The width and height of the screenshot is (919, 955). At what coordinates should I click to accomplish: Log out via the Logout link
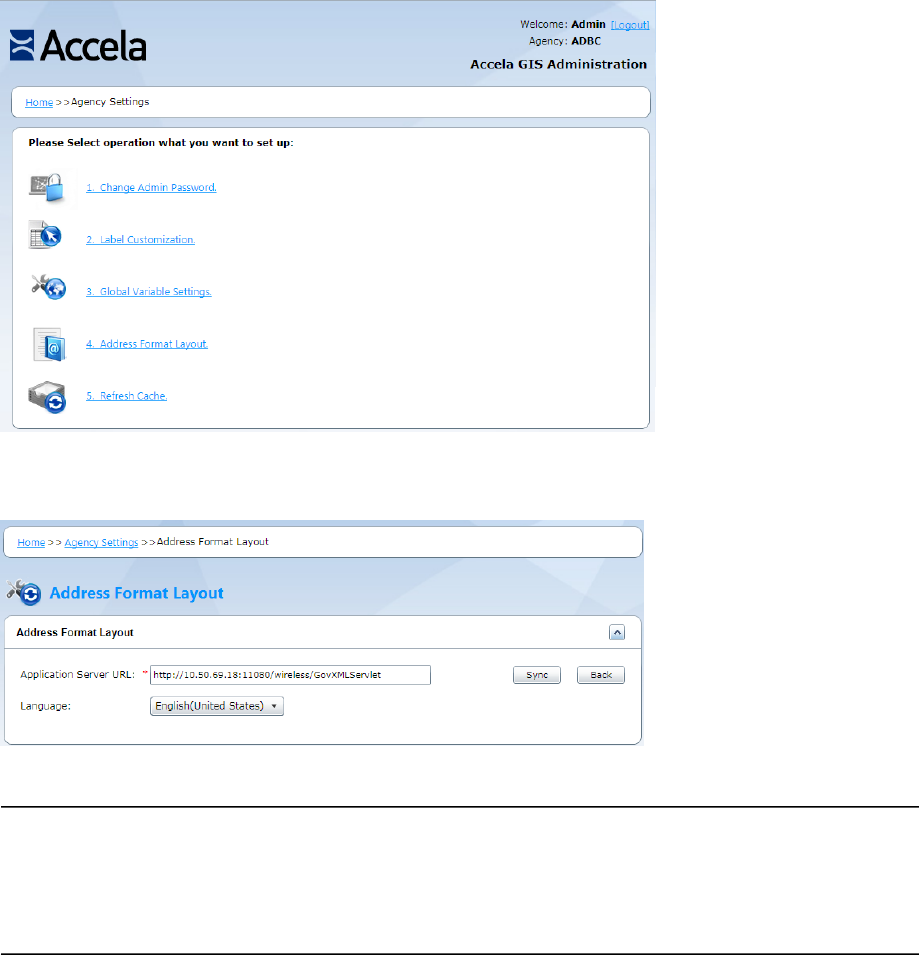[x=630, y=25]
